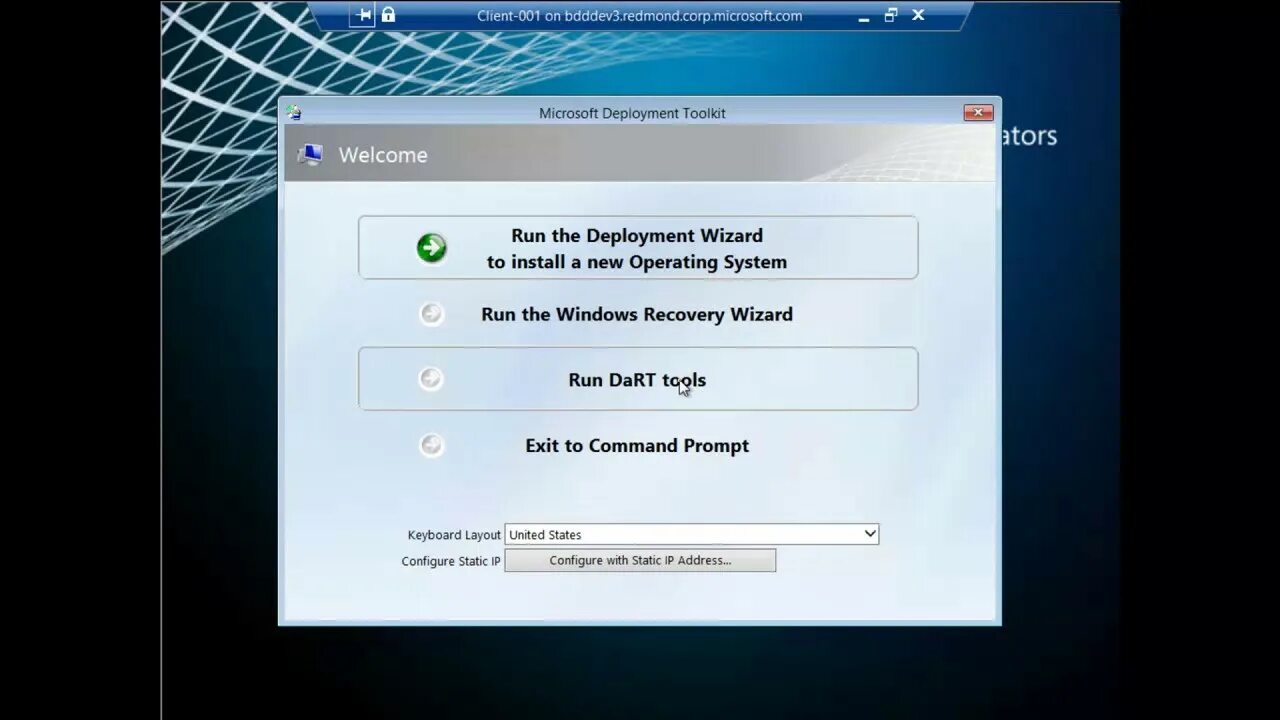Minimize the remote connection bar
1280x720 pixels.
[864, 17]
